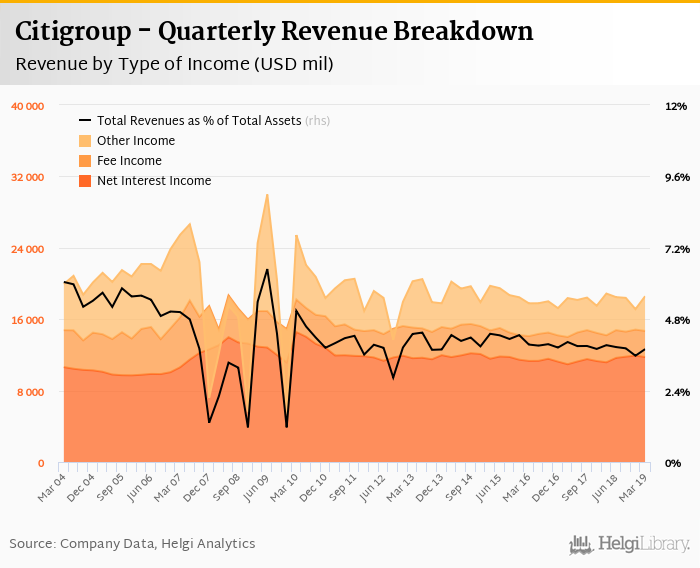Click the subtitle 'Revenue by Type of Income'
The image size is (700, 568).
tap(174, 65)
